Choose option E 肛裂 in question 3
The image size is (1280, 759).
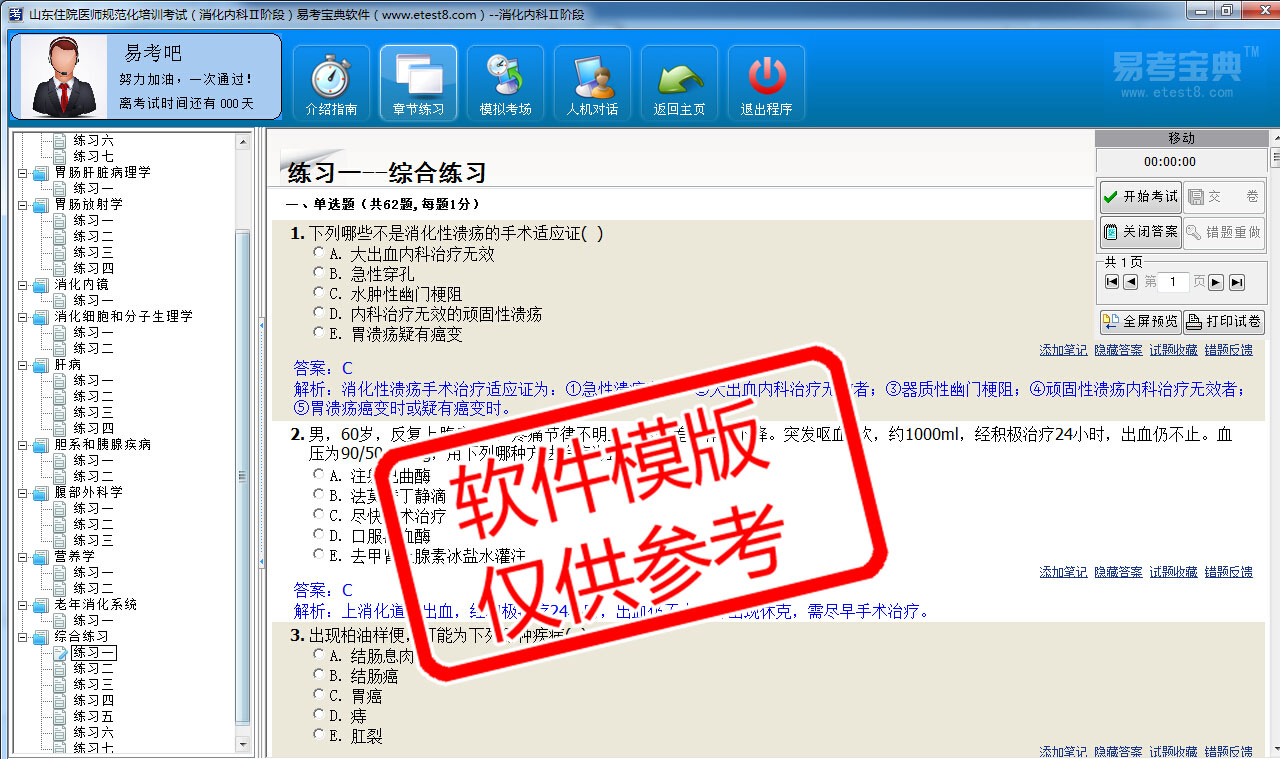(319, 735)
